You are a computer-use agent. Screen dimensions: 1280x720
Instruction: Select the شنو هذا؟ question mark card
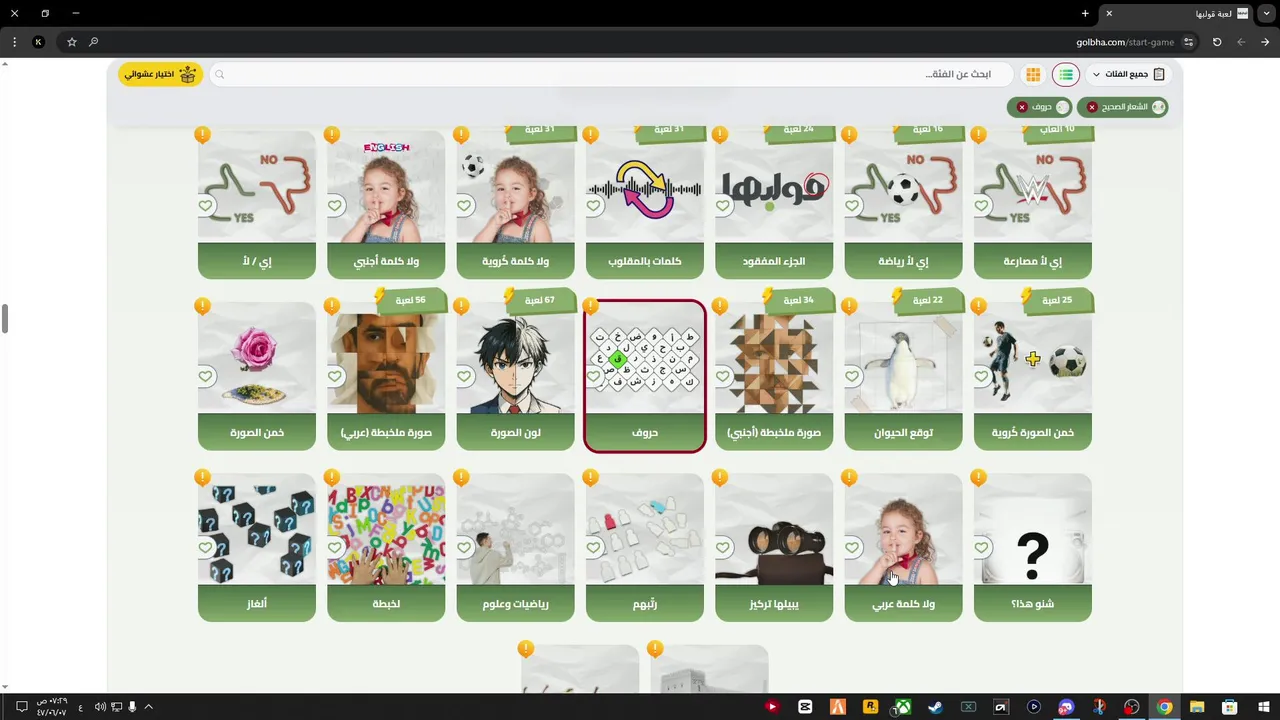[1033, 547]
